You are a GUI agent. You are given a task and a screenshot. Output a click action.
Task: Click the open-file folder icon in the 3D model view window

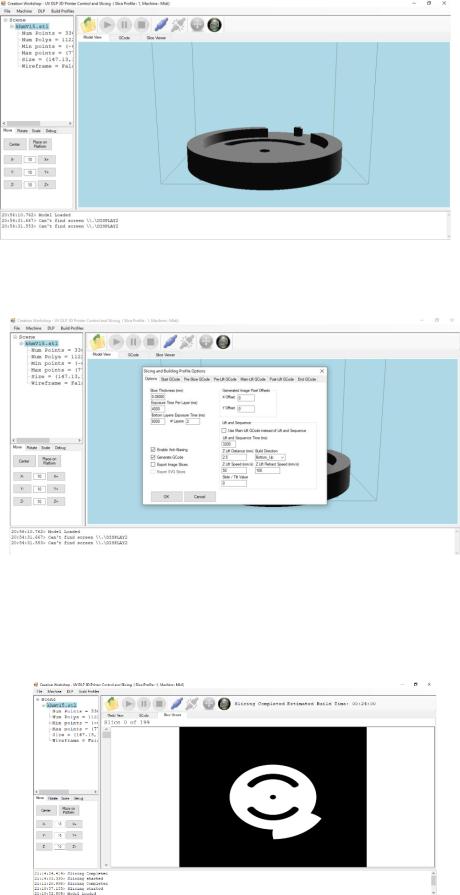pos(88,25)
